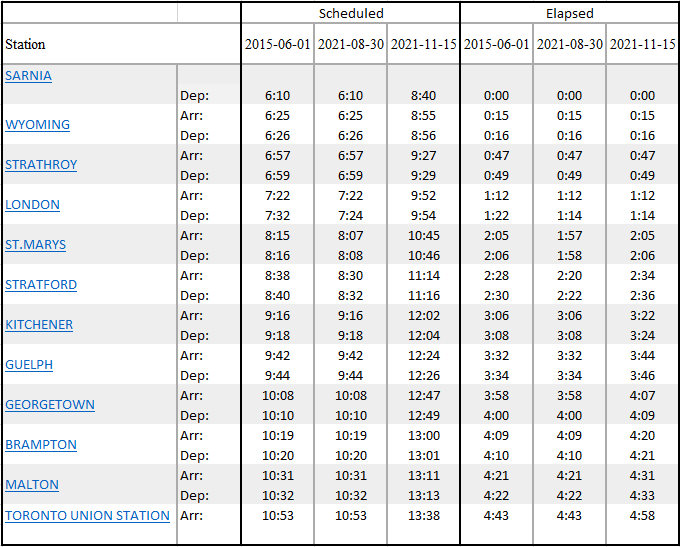The width and height of the screenshot is (680, 547).
Task: Open the TORONTO UNION STATION link
Action: coord(87,516)
